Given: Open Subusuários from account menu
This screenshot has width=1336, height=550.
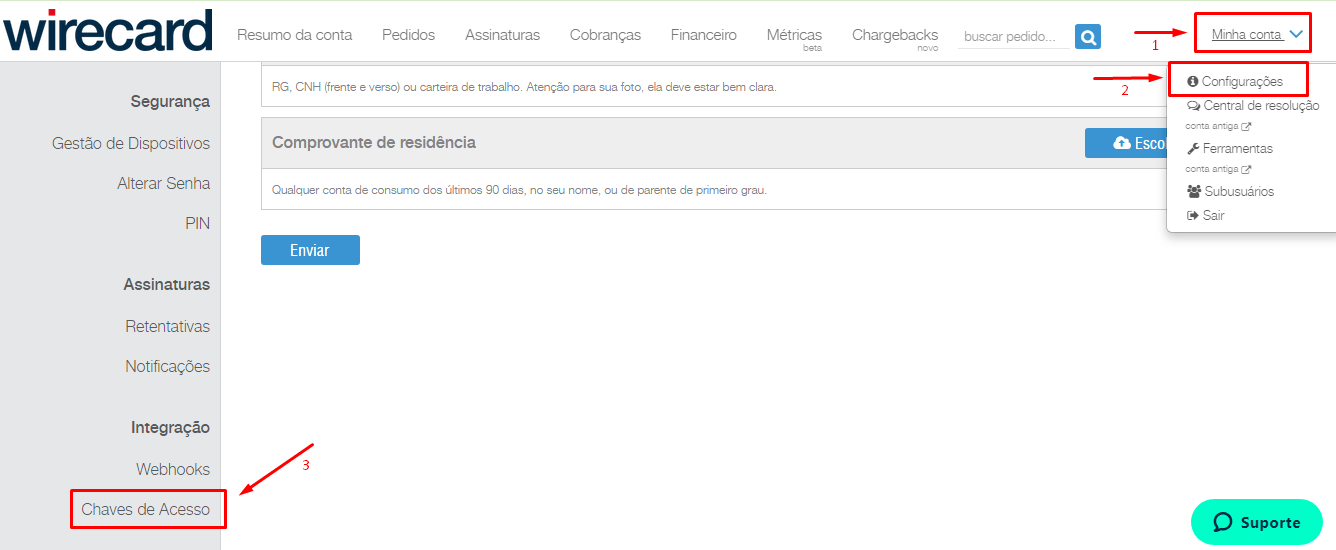Looking at the screenshot, I should pos(1238,191).
